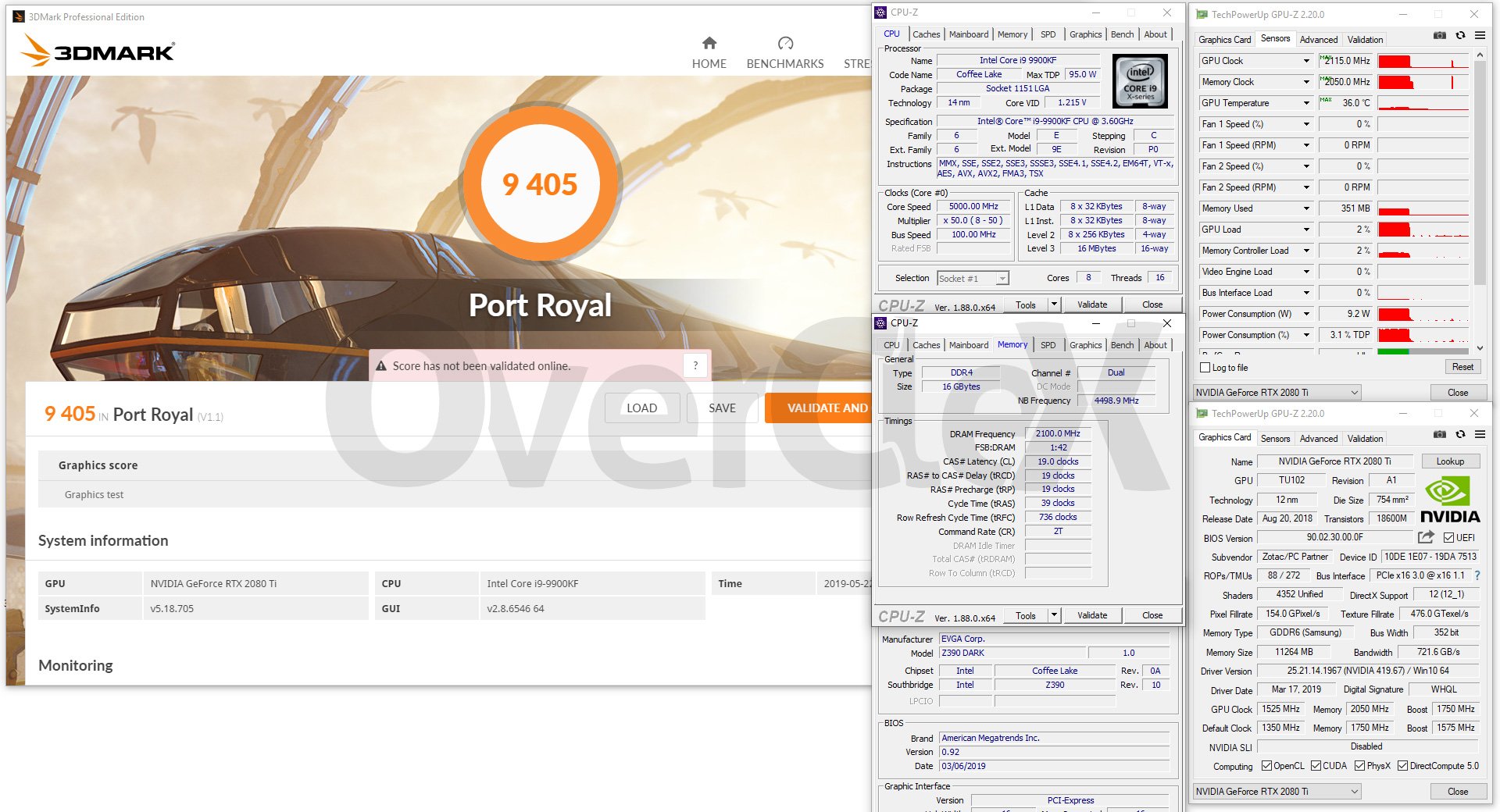Click the 3DMark Professional Edition title bar icon

point(19,16)
